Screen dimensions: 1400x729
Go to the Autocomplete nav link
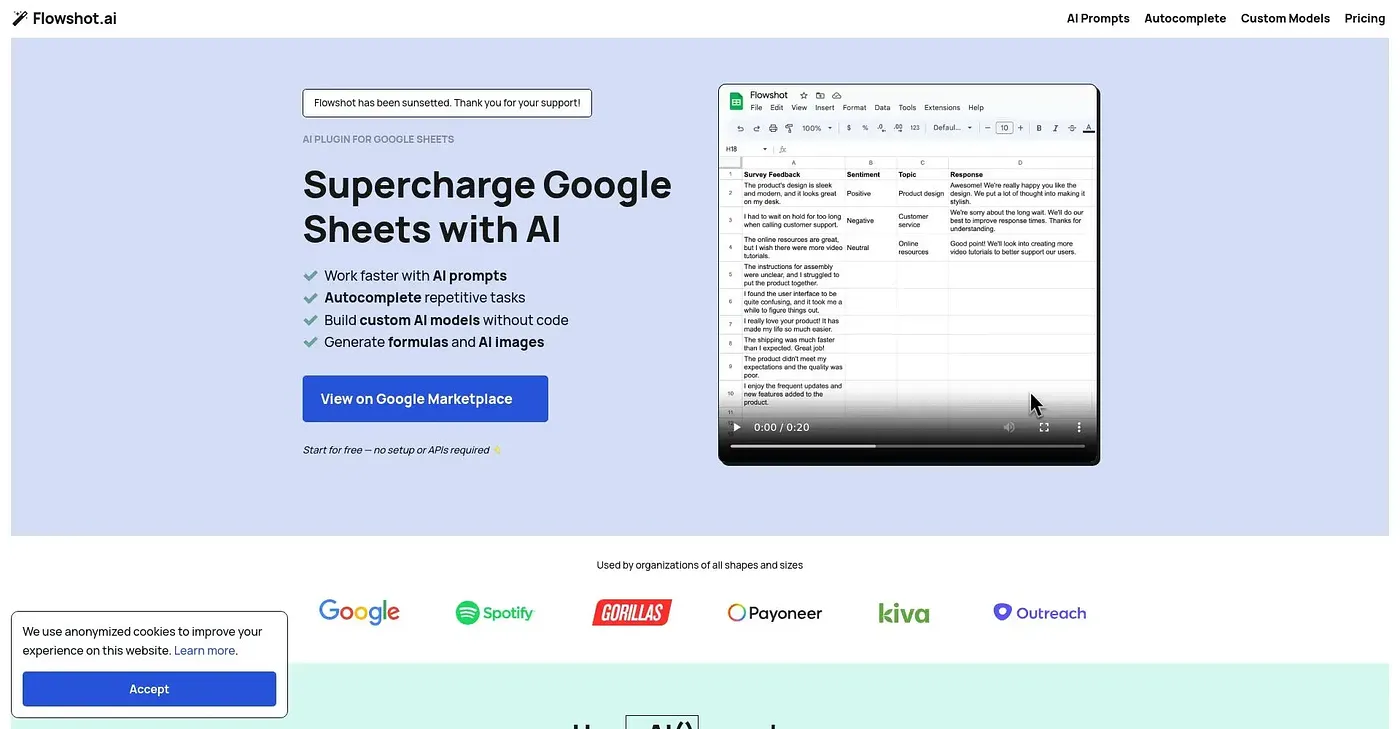click(x=1185, y=18)
